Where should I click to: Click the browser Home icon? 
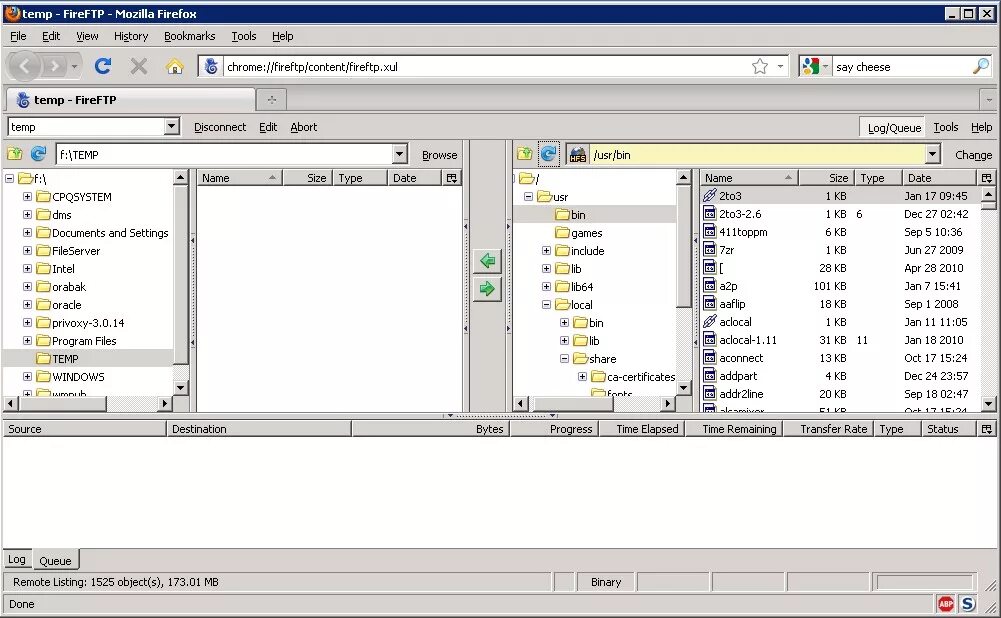pos(174,66)
